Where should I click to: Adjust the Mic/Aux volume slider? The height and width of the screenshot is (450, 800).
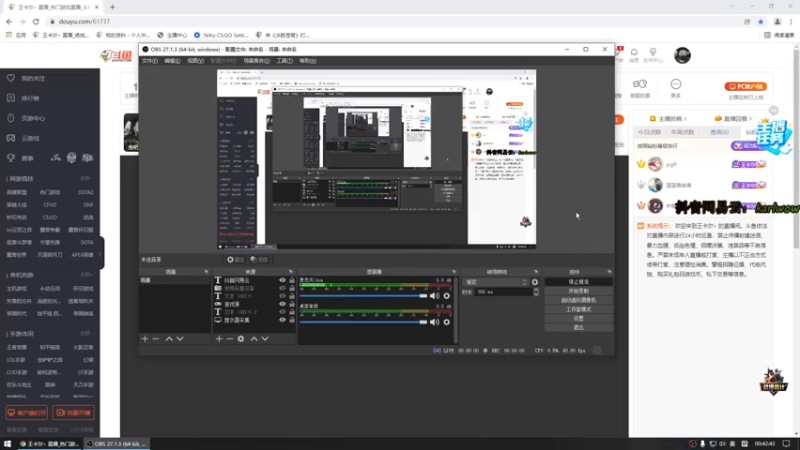pos(363,296)
